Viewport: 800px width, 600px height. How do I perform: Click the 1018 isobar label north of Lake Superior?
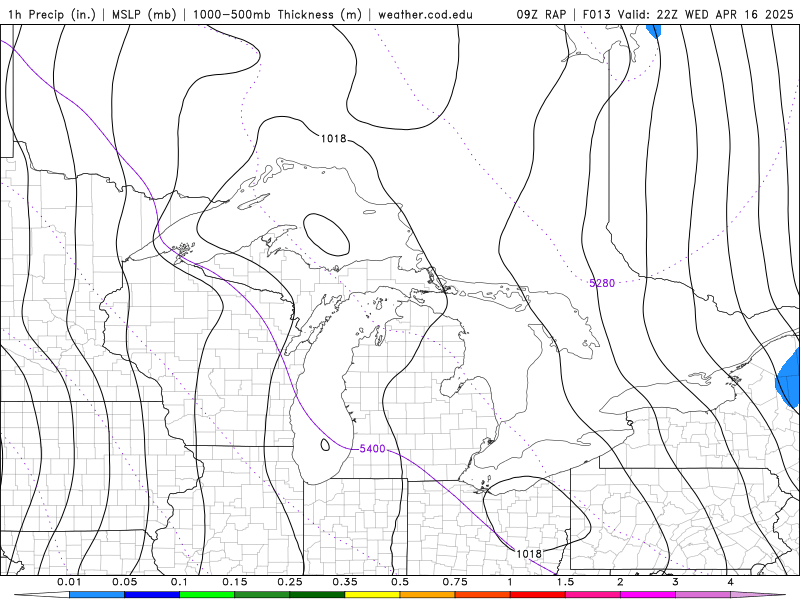[x=333, y=138]
